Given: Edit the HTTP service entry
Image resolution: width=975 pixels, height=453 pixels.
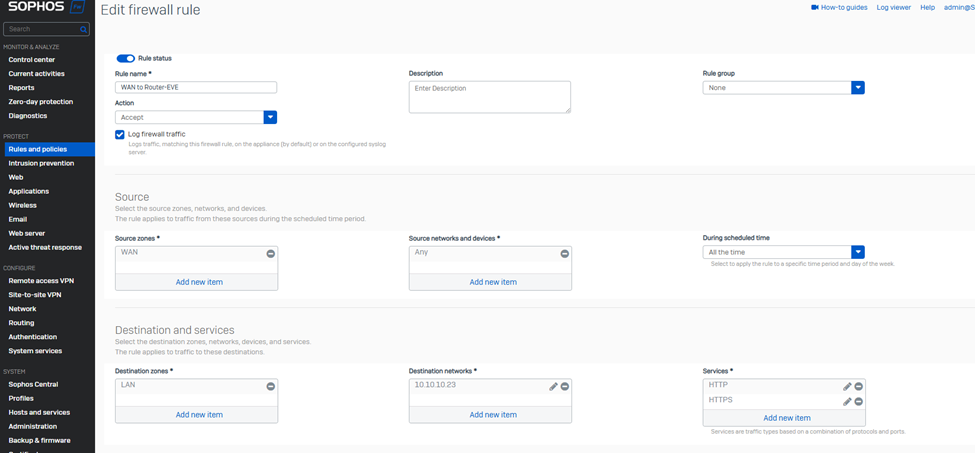Looking at the screenshot, I should click(847, 386).
